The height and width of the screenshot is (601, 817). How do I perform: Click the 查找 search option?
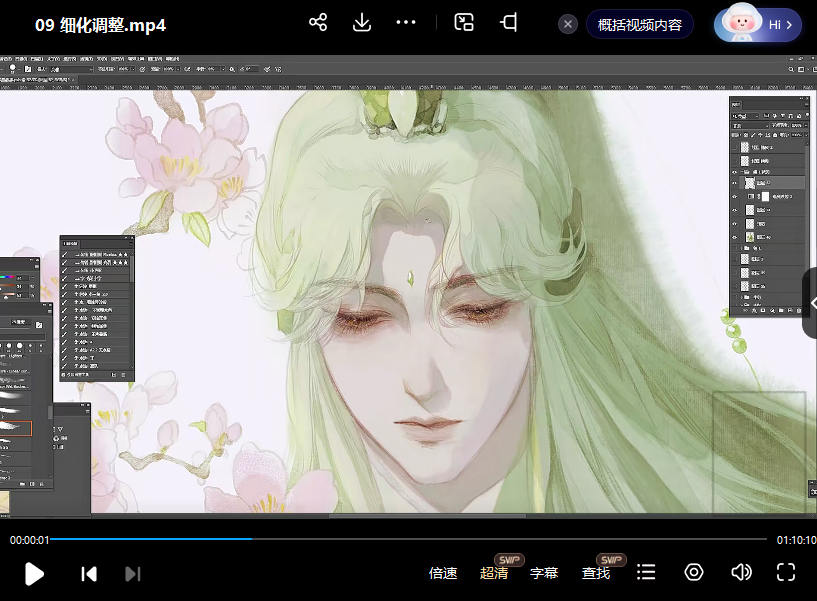coord(596,573)
